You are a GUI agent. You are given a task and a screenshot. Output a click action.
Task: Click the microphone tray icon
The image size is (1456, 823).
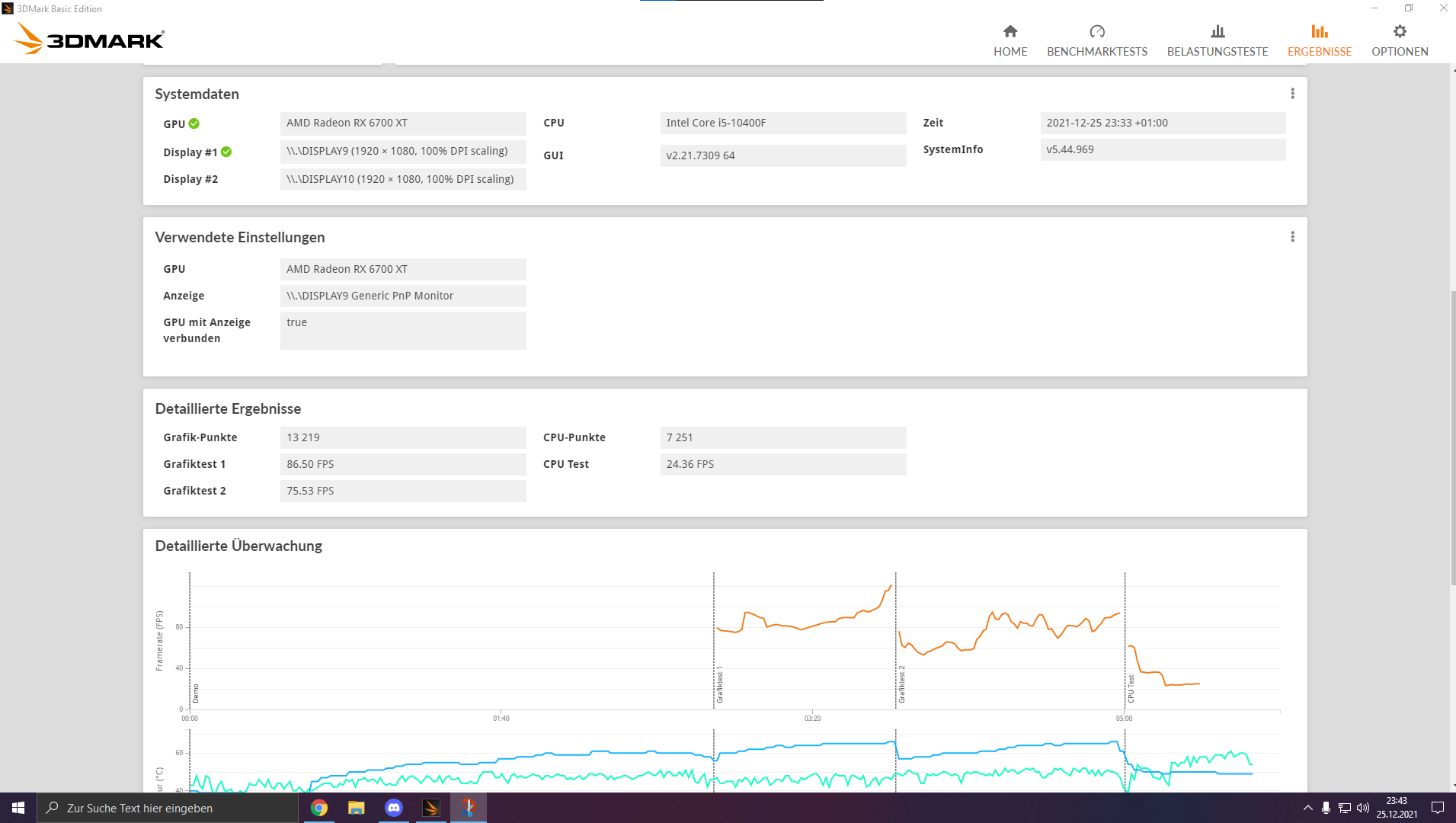(1326, 808)
